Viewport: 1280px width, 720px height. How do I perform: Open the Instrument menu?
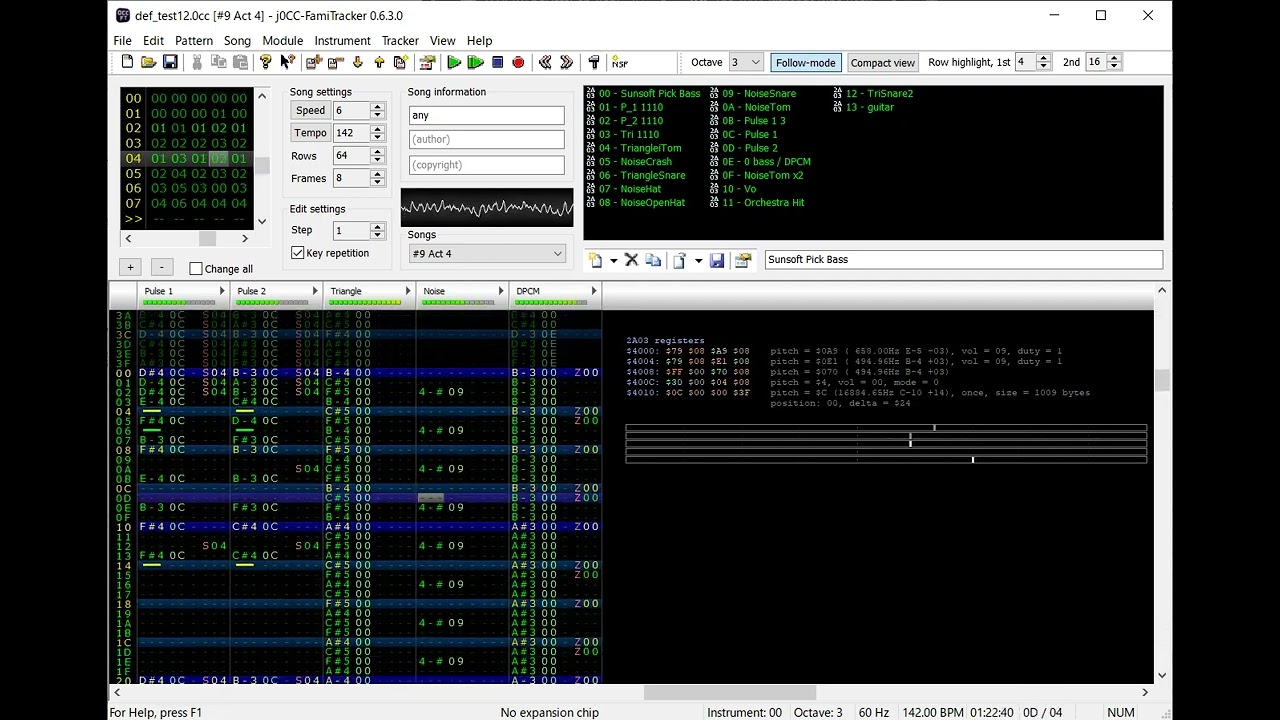tap(342, 41)
